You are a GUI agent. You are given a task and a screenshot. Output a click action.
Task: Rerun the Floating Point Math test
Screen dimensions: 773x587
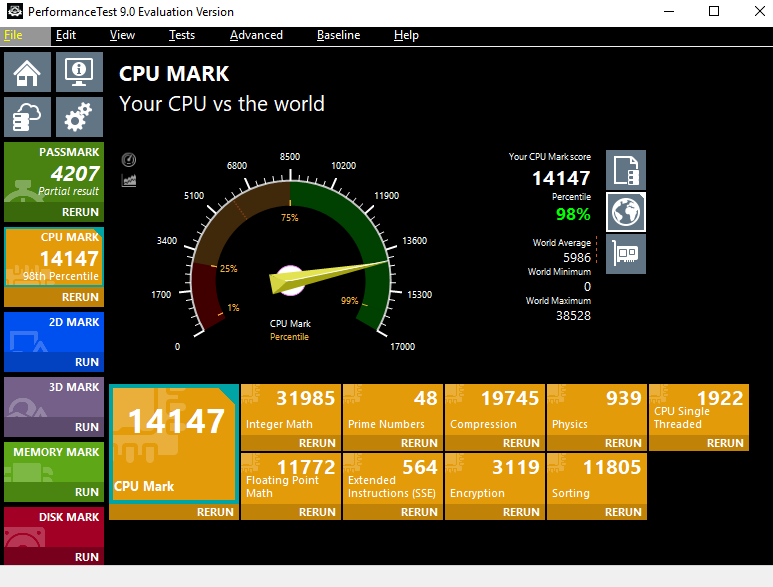click(x=291, y=512)
